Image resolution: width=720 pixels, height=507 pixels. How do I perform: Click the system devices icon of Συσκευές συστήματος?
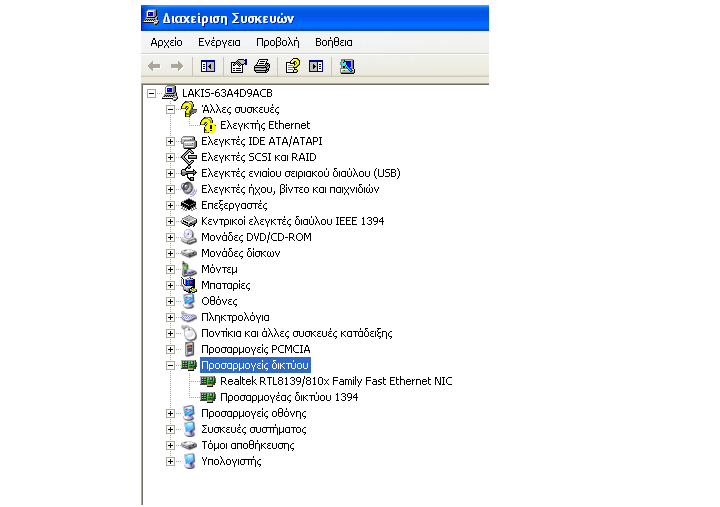[189, 429]
